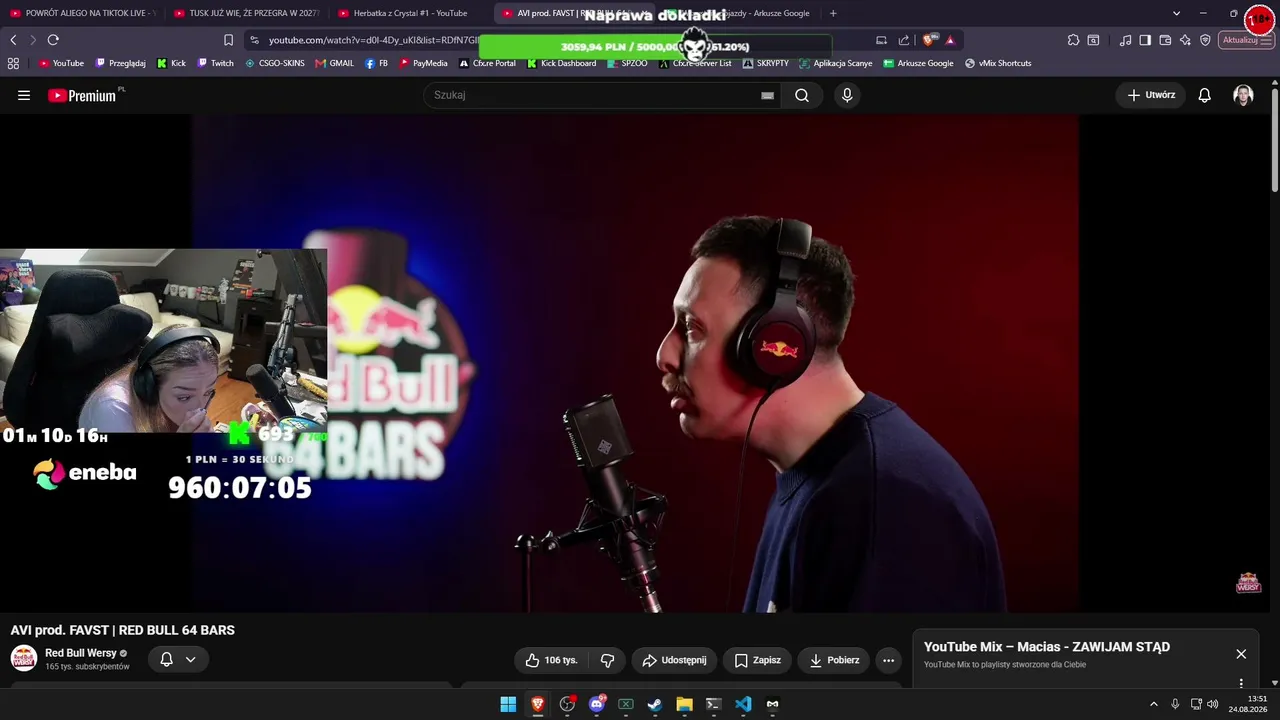Click the YouTube Mix – Macias playlist title
Image resolution: width=1280 pixels, height=720 pixels.
(x=1047, y=647)
